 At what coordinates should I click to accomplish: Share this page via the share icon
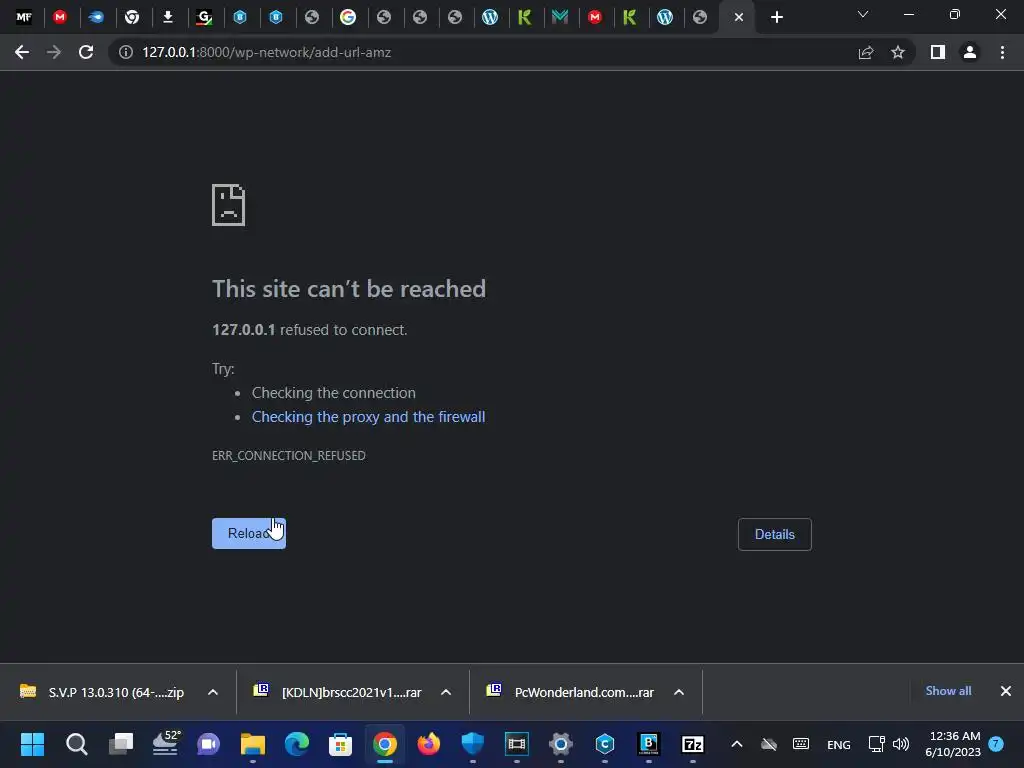click(866, 52)
